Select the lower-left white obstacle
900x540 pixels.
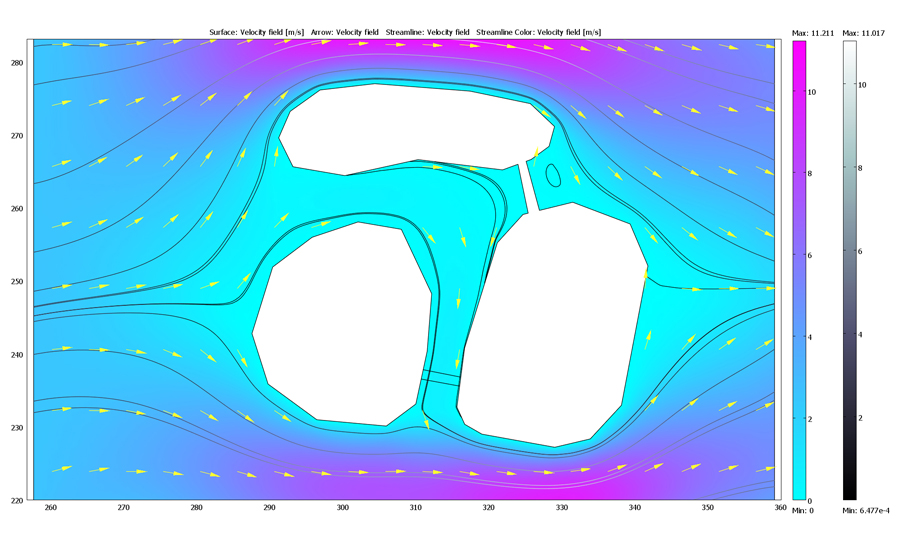click(x=344, y=324)
